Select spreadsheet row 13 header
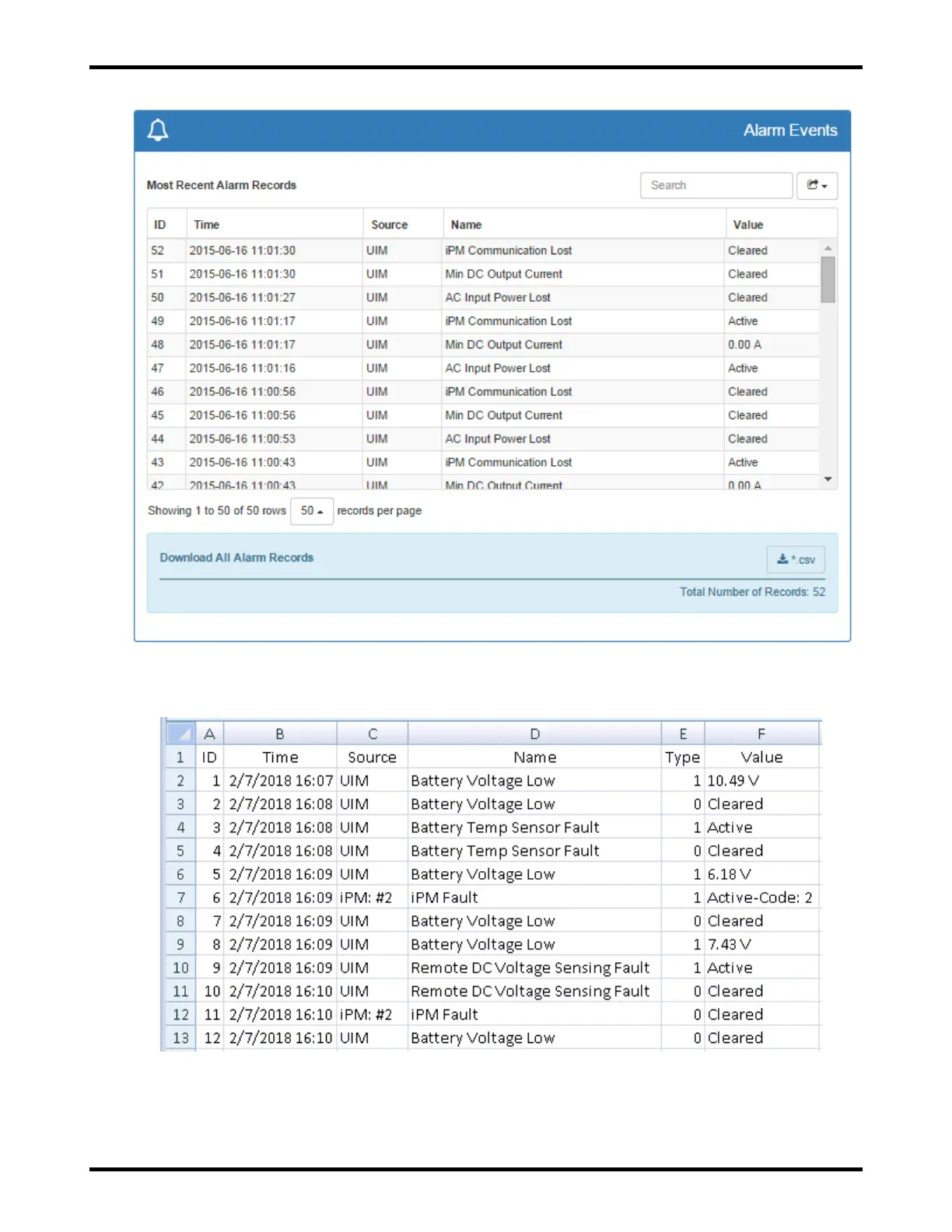The image size is (952, 1232). 180,1038
